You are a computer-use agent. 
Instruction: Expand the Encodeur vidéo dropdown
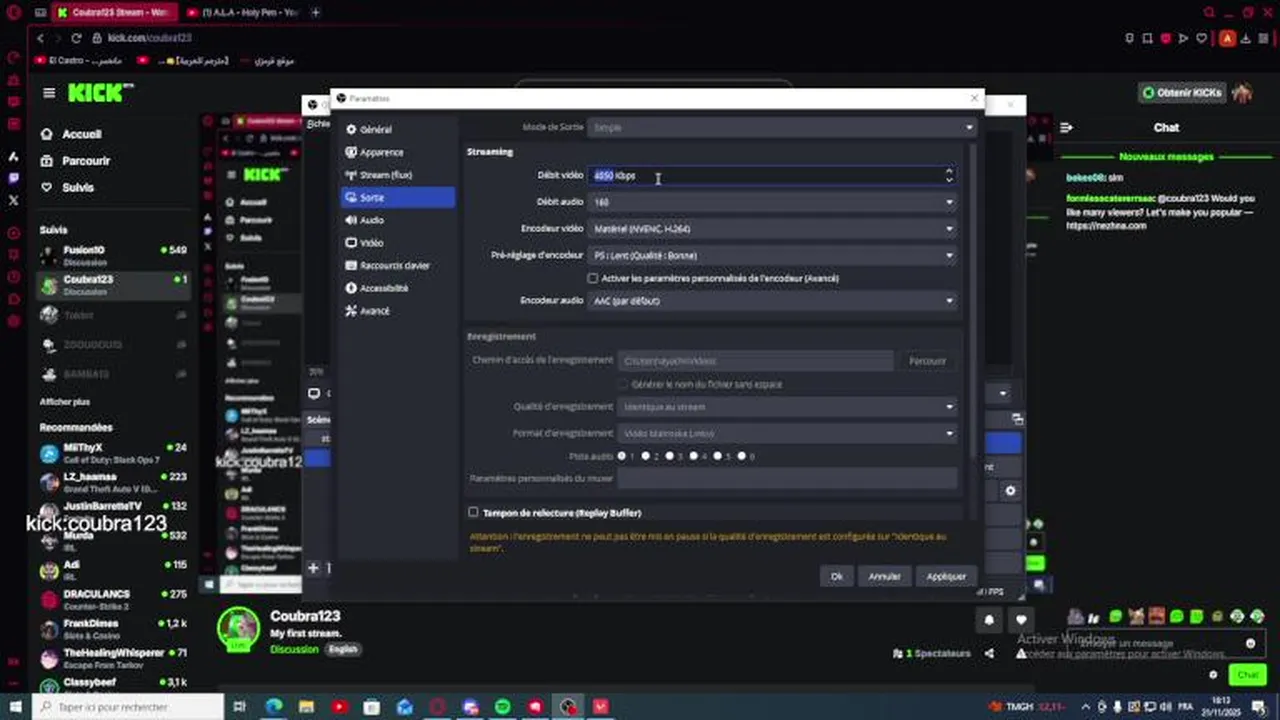(x=772, y=229)
